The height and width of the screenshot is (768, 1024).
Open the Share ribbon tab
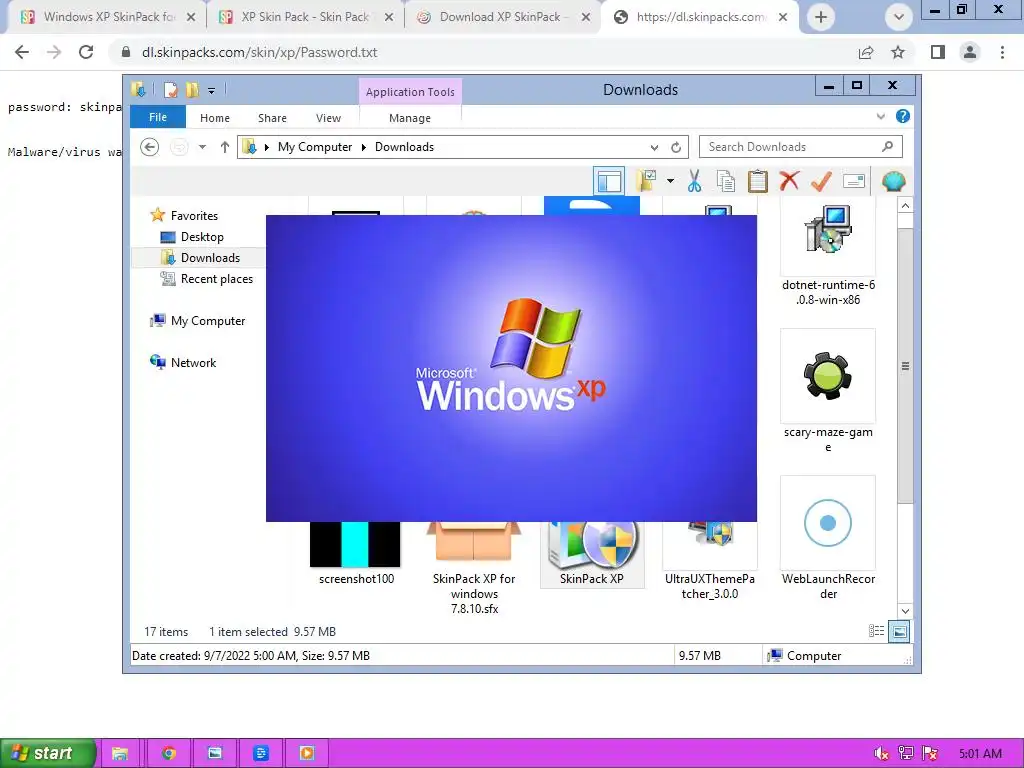(x=272, y=118)
